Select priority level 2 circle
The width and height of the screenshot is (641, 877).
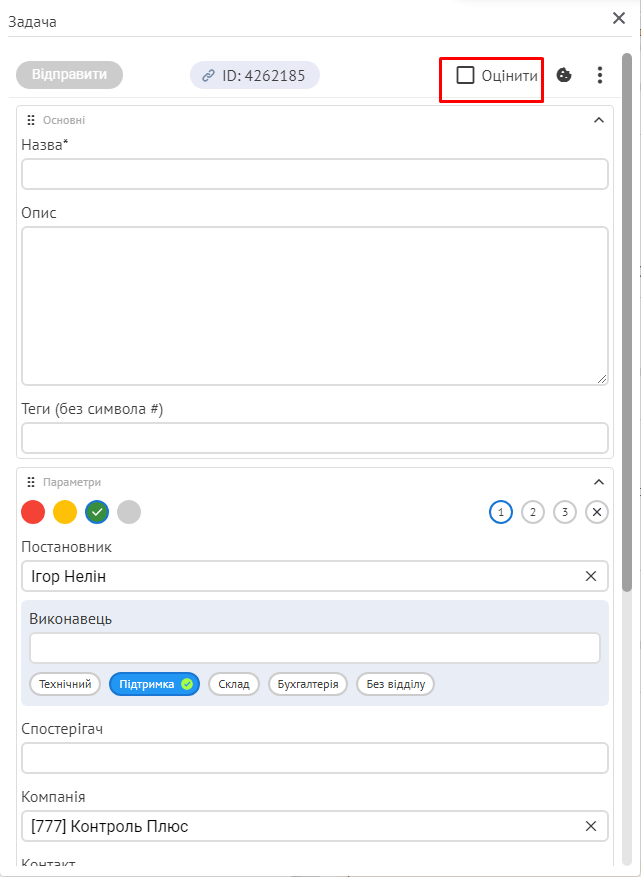click(x=532, y=512)
